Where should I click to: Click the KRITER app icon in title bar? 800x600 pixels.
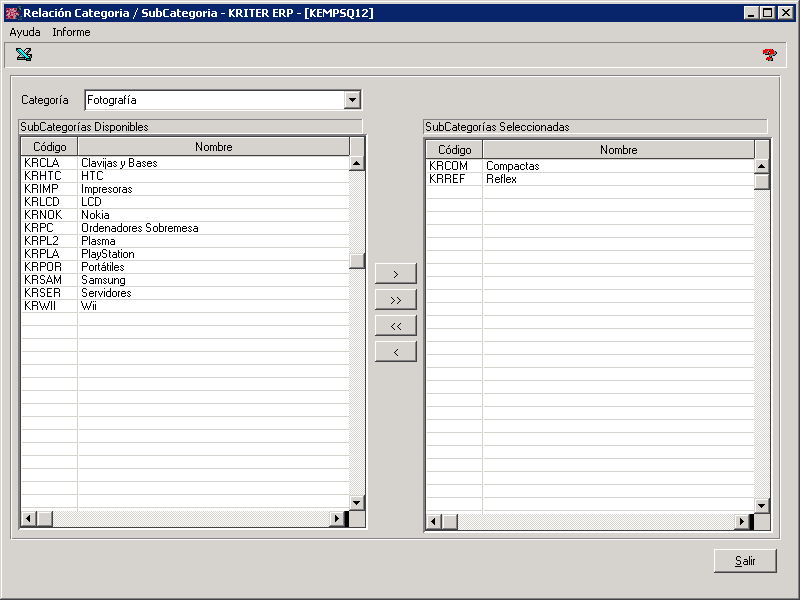click(13, 13)
